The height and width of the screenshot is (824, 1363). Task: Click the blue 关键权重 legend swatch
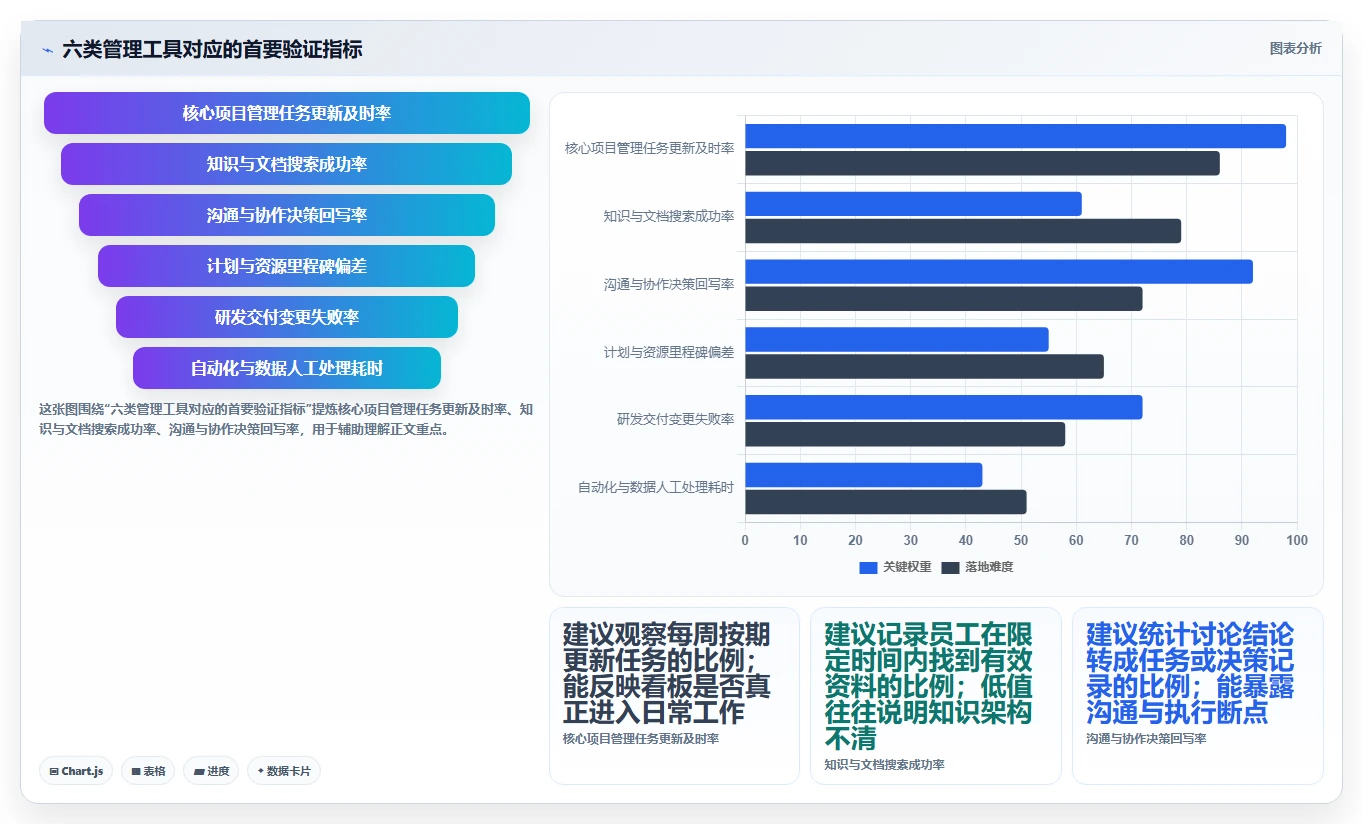[x=869, y=568]
